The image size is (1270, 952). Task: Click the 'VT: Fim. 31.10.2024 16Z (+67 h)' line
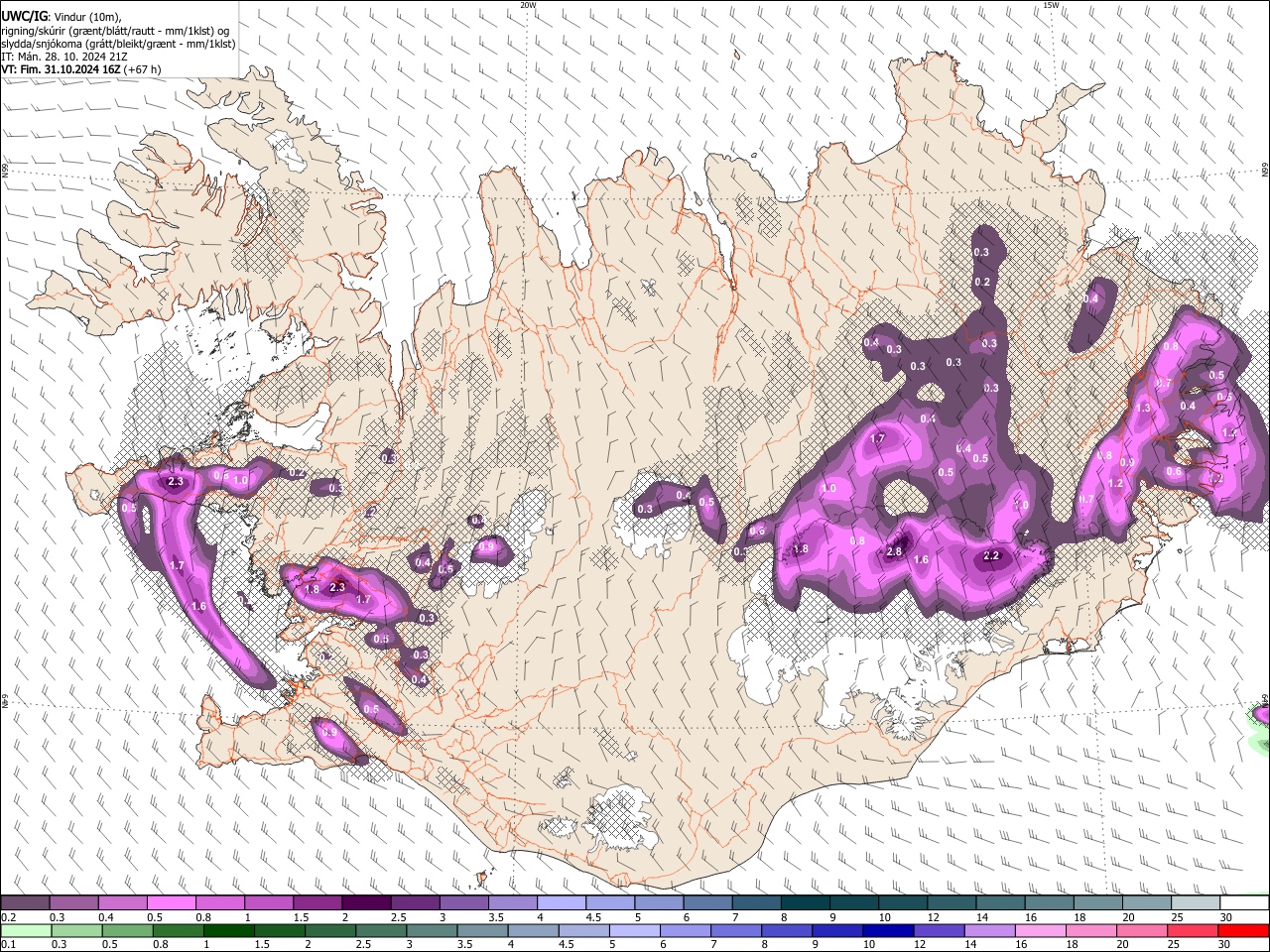click(81, 69)
